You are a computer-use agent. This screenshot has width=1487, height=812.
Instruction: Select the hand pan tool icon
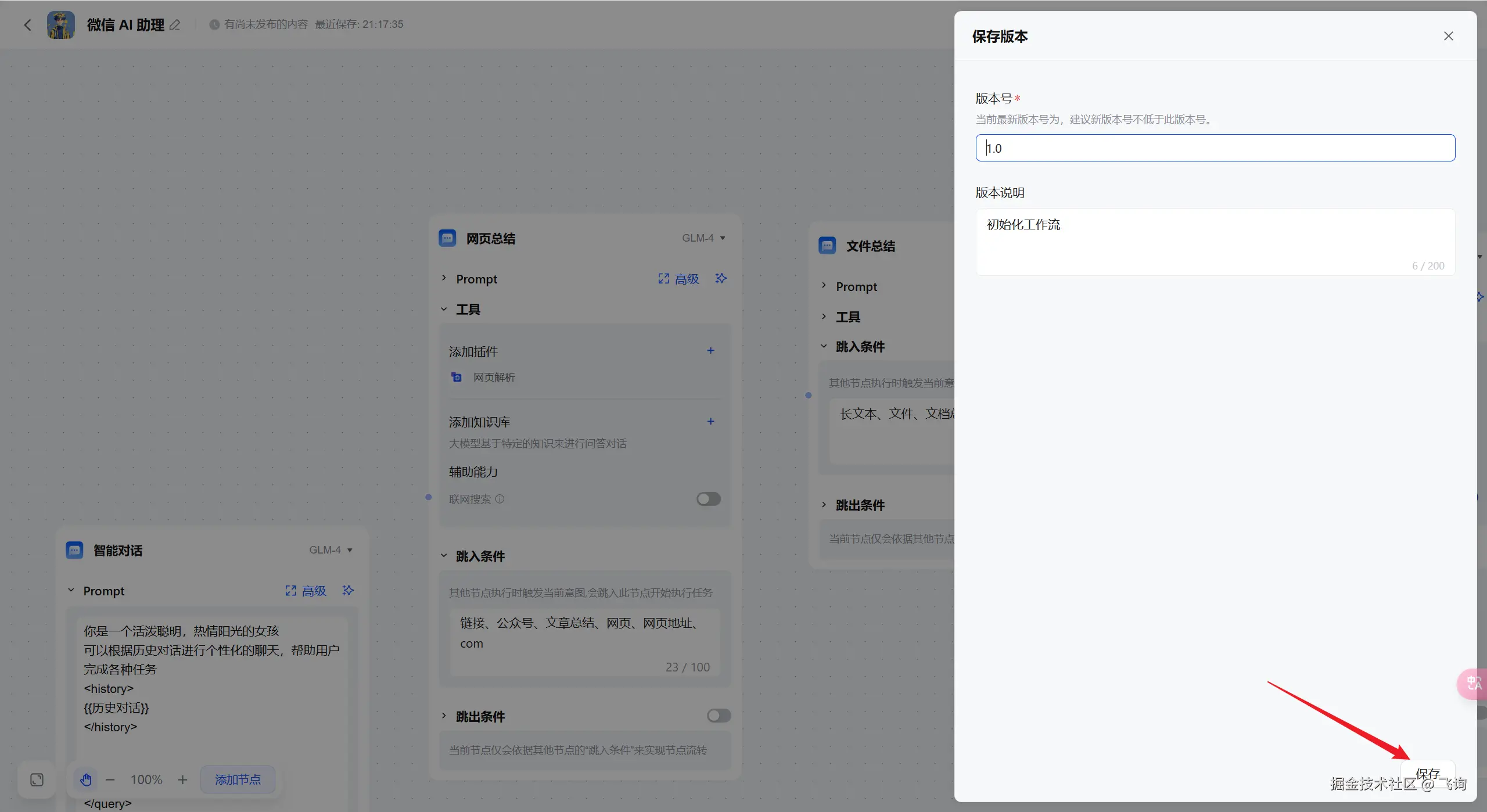pos(86,779)
